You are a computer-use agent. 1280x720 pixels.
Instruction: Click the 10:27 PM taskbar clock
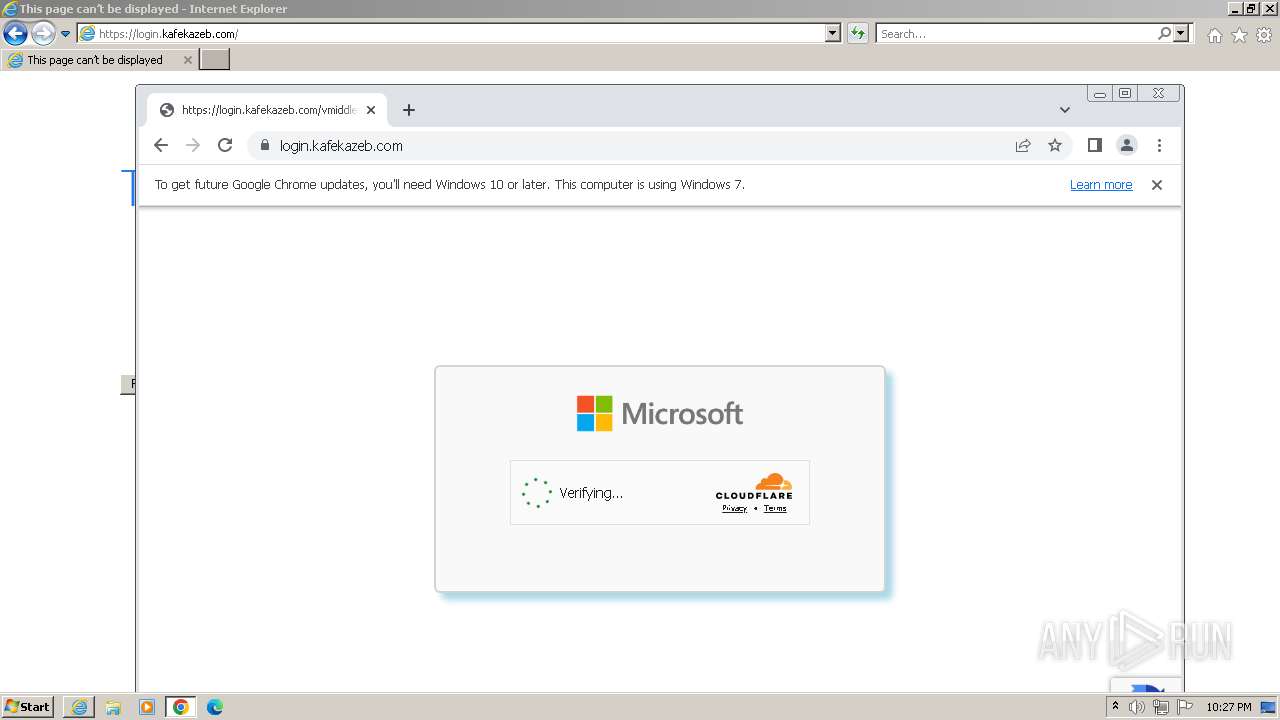[x=1228, y=707]
